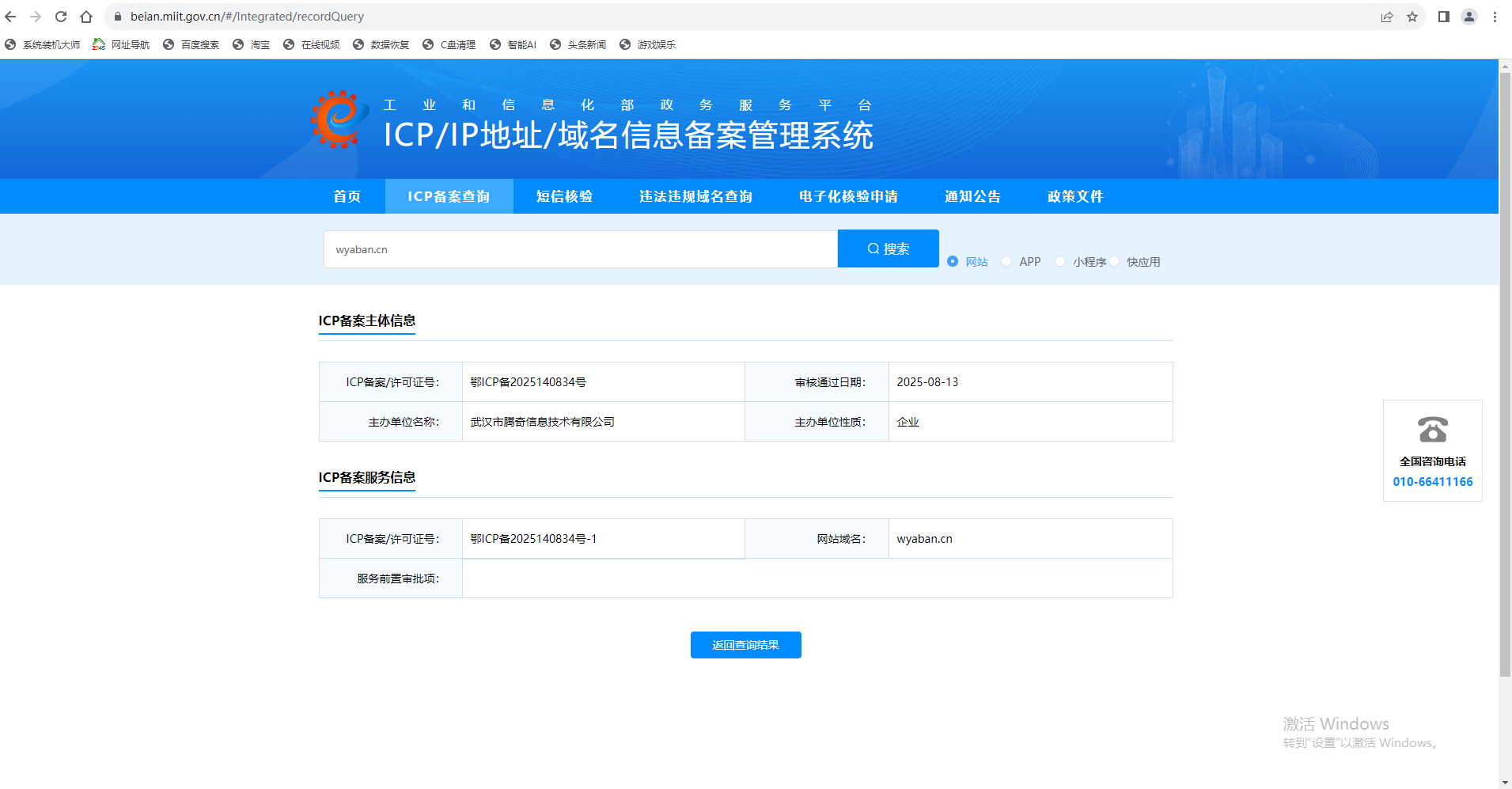The image size is (1512, 789).
Task: Open the 违法违规域名查询 tab
Action: click(695, 196)
